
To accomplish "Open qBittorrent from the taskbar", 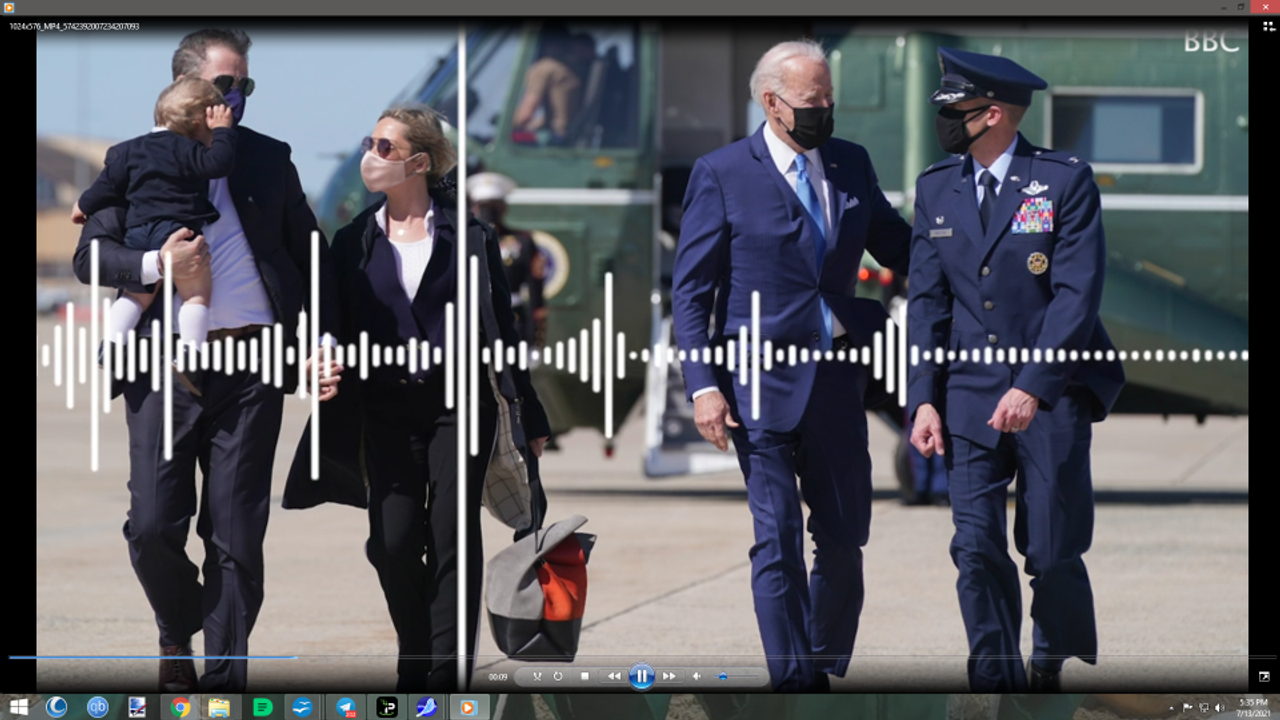I will coord(98,707).
